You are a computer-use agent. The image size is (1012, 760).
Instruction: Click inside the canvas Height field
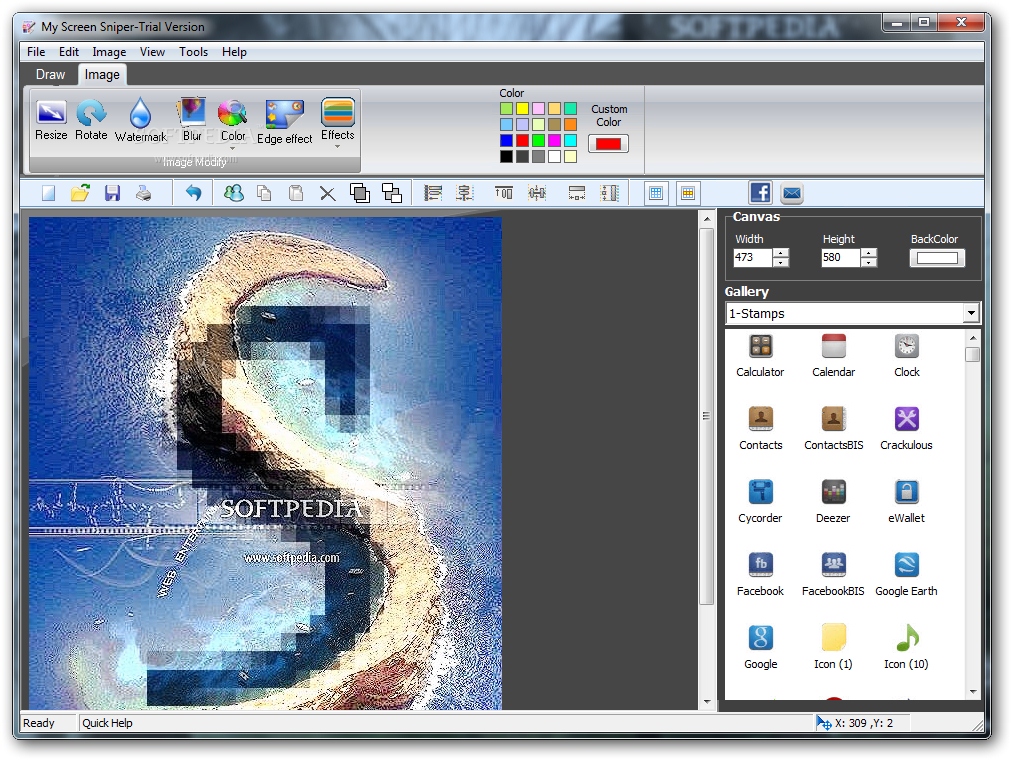tap(840, 257)
